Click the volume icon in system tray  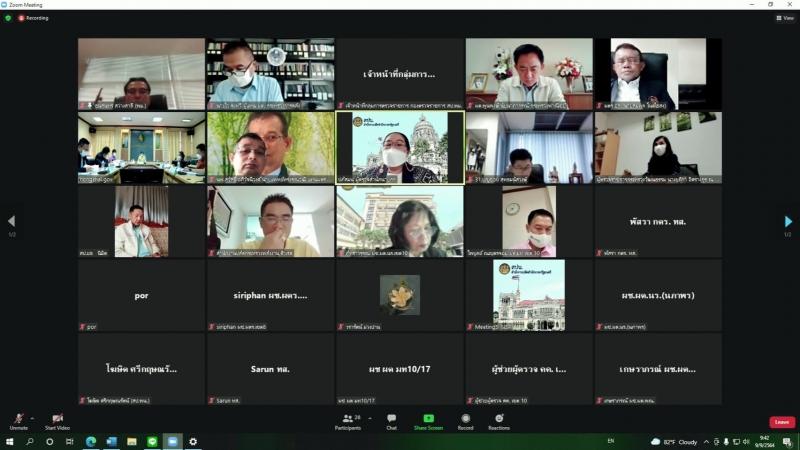(746, 442)
